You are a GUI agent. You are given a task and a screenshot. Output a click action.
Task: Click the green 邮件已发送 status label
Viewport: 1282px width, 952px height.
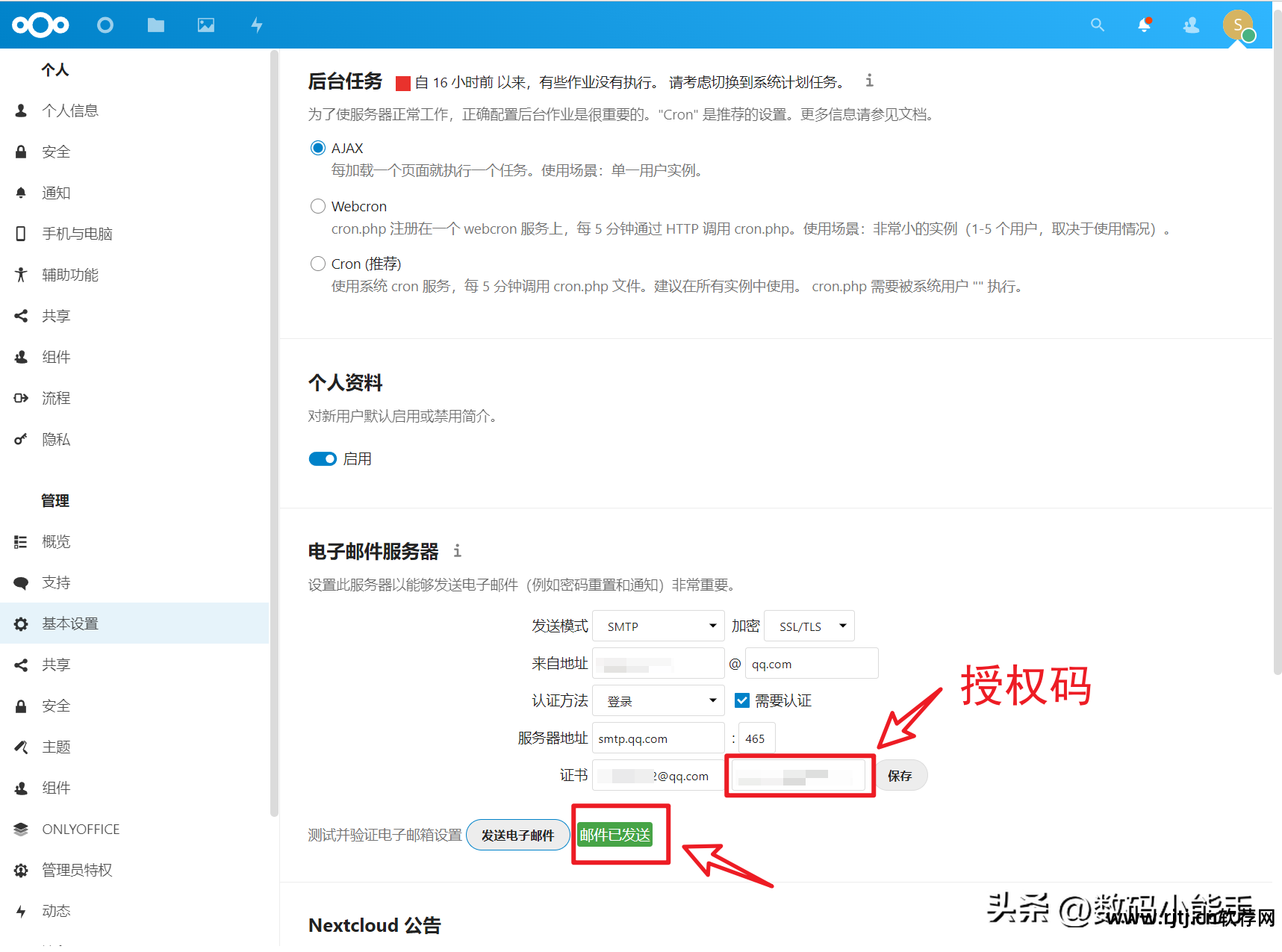(x=615, y=835)
